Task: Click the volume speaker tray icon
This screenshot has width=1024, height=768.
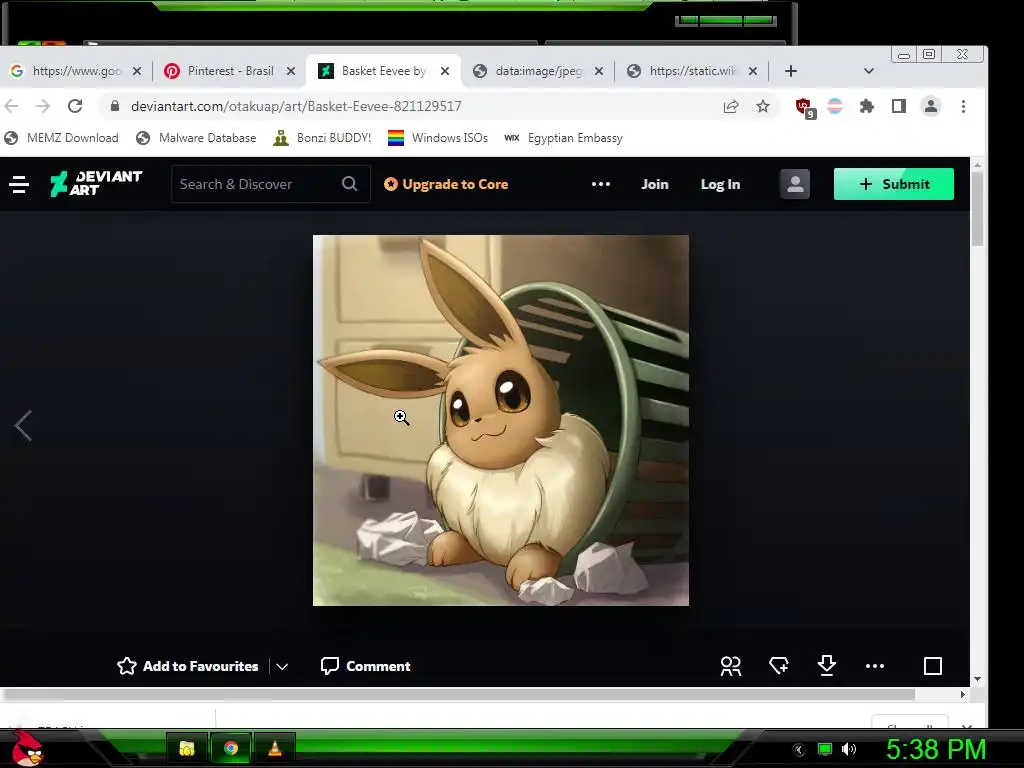Action: (x=848, y=749)
